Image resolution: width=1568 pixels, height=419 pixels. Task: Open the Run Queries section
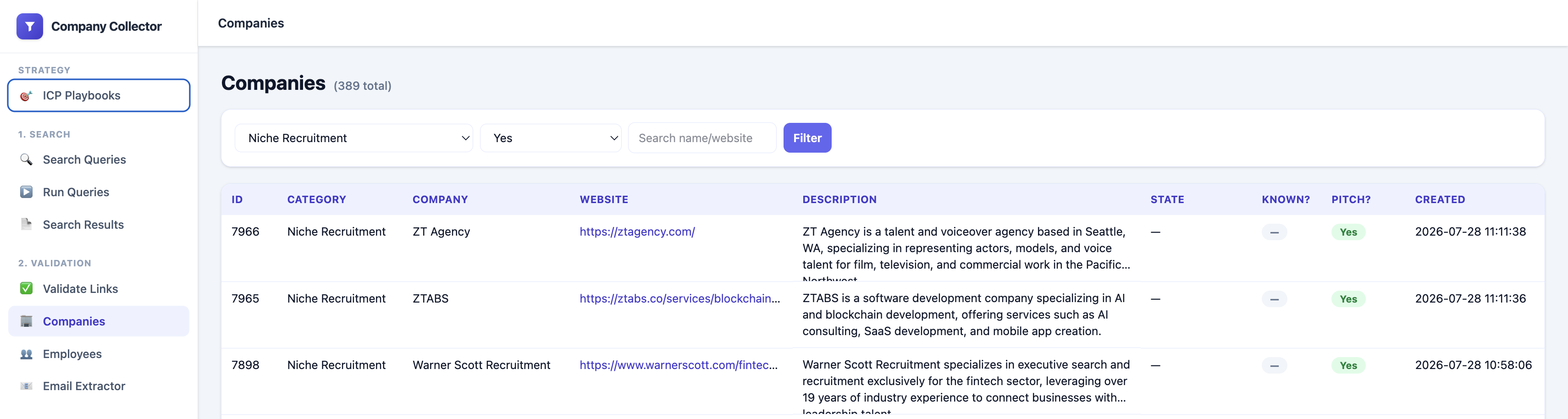(99, 192)
